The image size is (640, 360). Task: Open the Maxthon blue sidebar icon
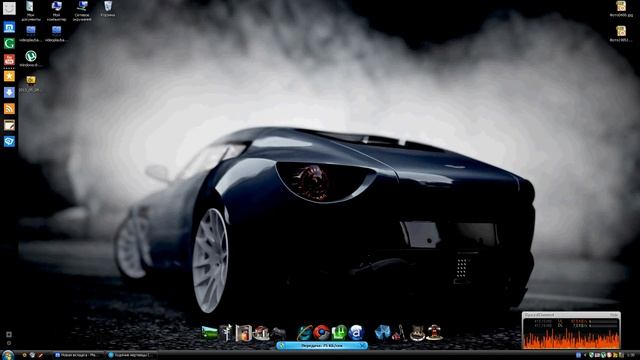pos(9,27)
